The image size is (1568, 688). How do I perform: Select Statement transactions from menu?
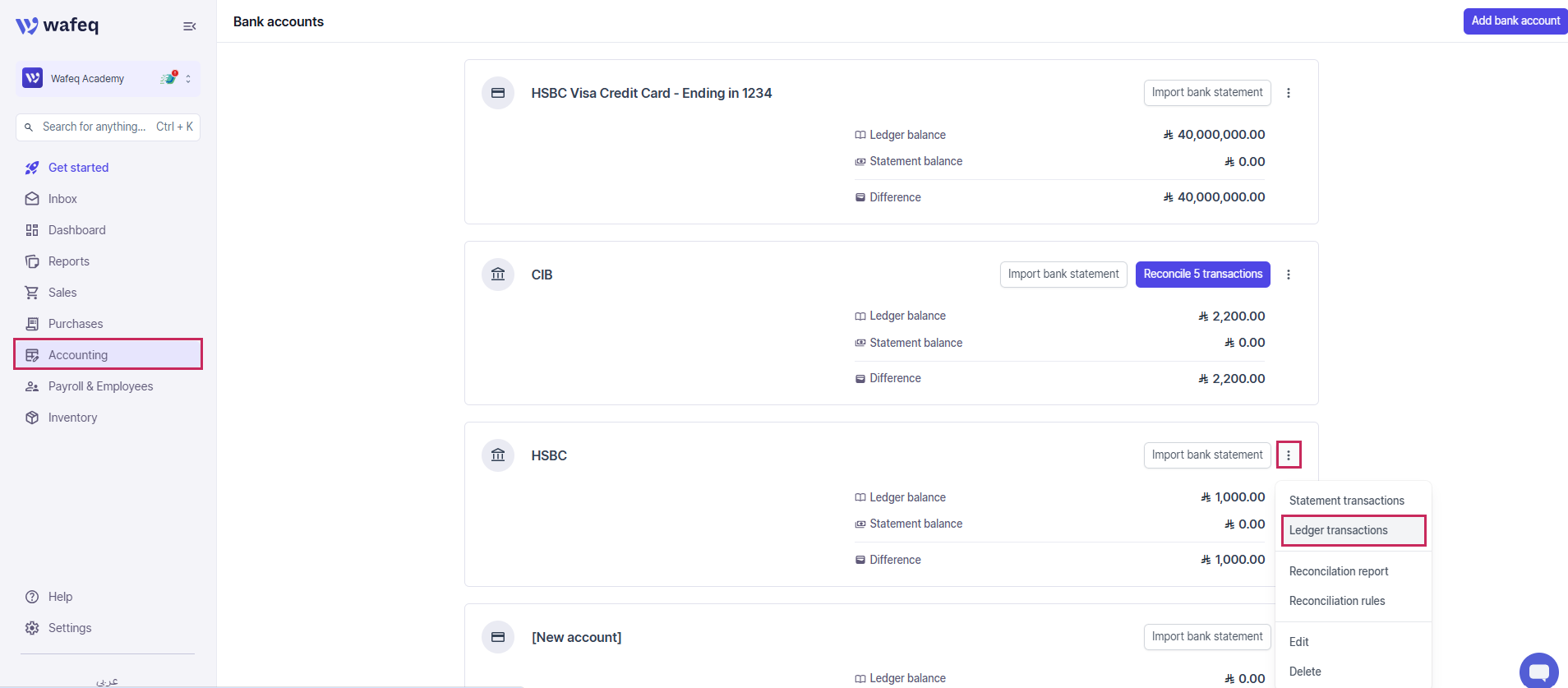point(1347,501)
